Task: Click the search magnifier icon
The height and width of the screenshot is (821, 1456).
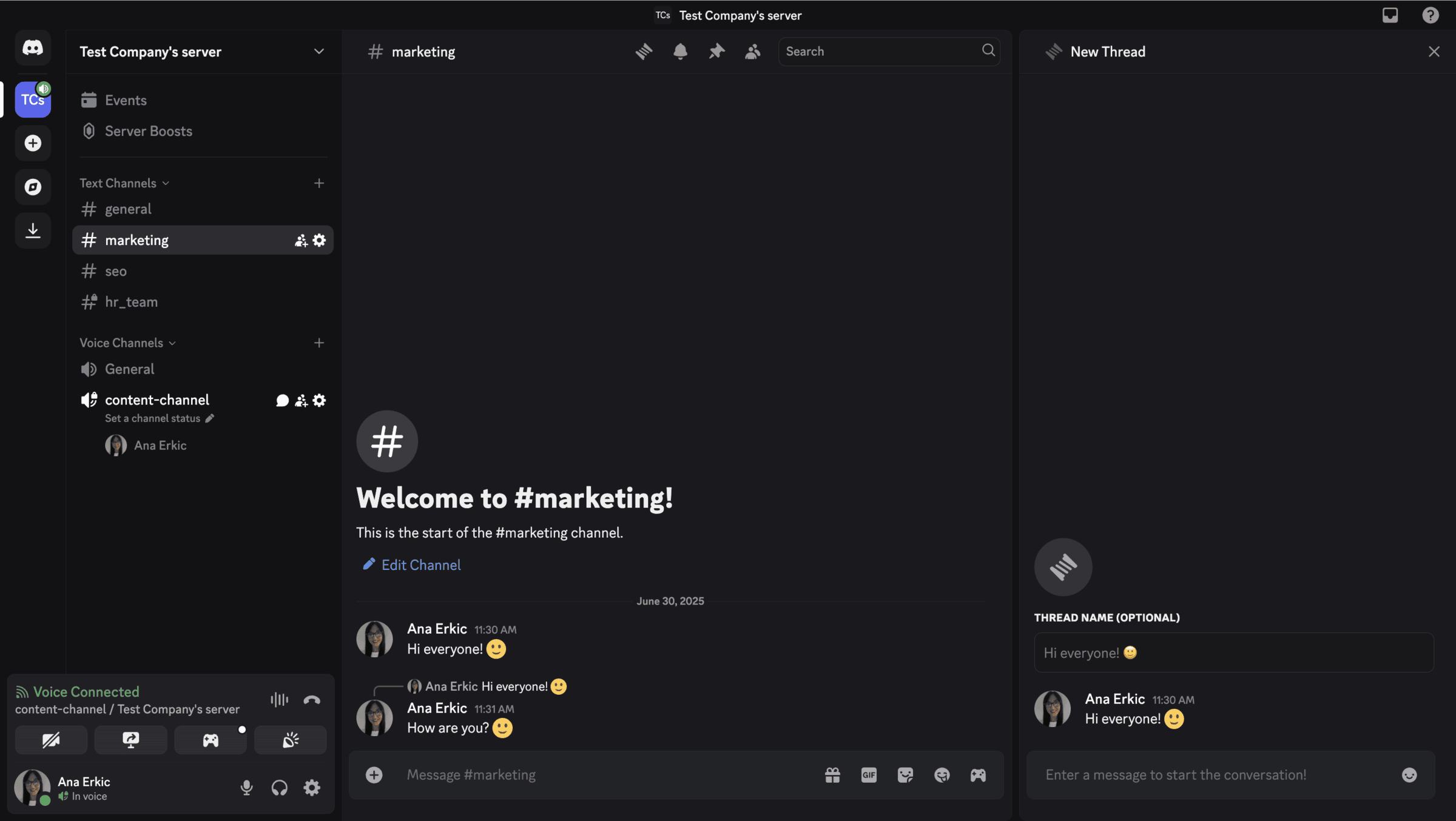Action: tap(988, 50)
